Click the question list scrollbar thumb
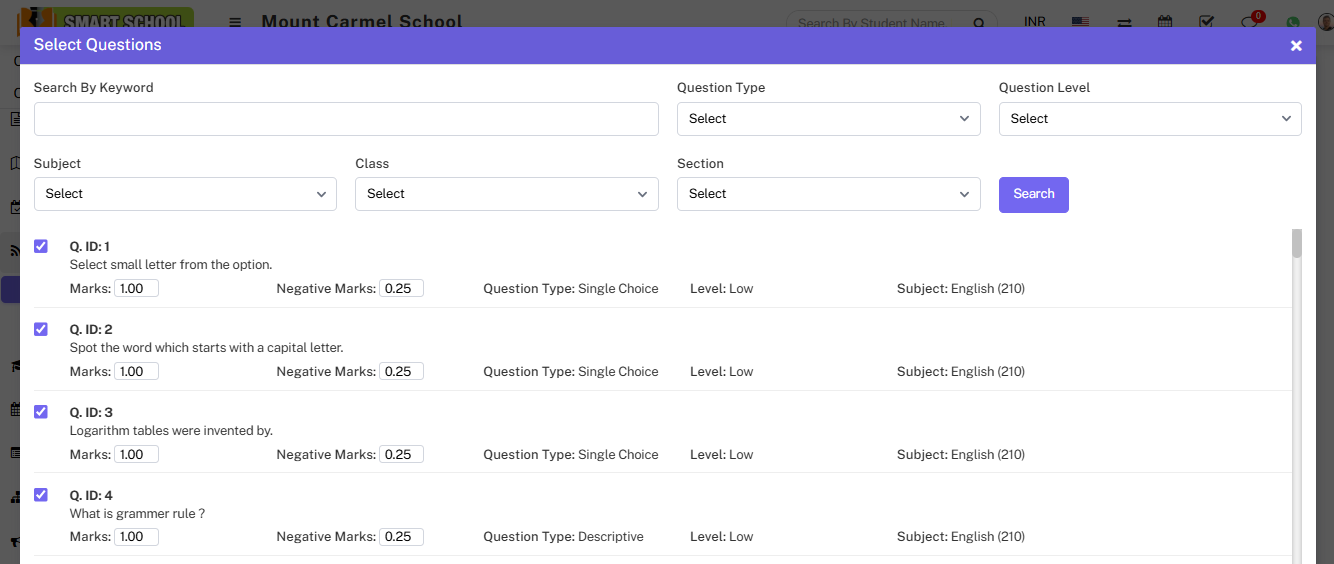The width and height of the screenshot is (1334, 564). click(1297, 243)
